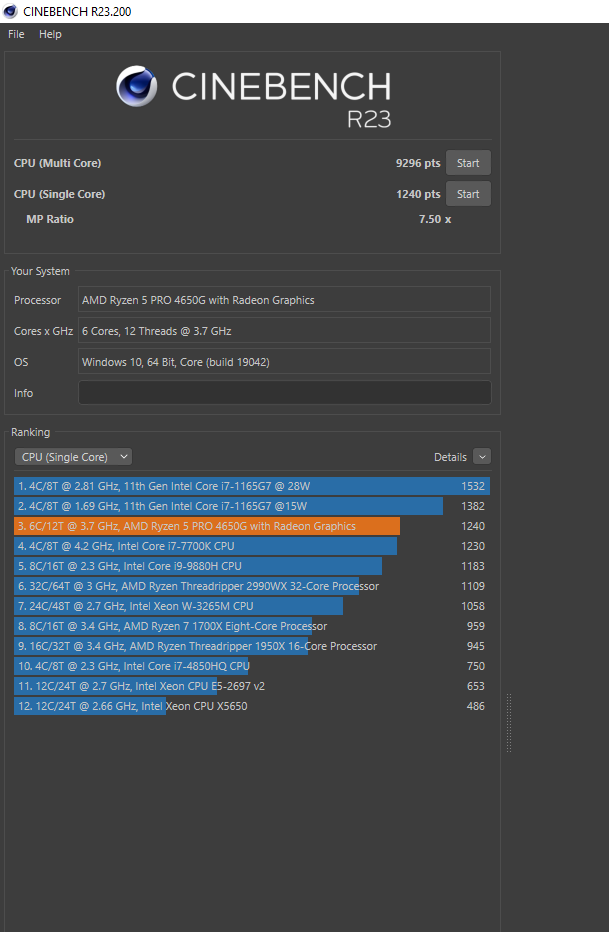Select ranking row 9 Threadripper 1950X
This screenshot has width=609, height=932.
click(252, 646)
